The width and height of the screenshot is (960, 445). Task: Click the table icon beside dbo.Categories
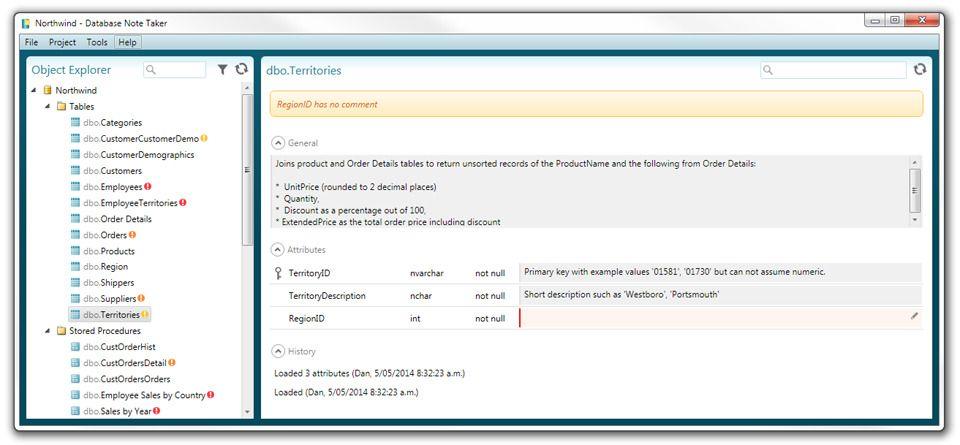[x=75, y=122]
